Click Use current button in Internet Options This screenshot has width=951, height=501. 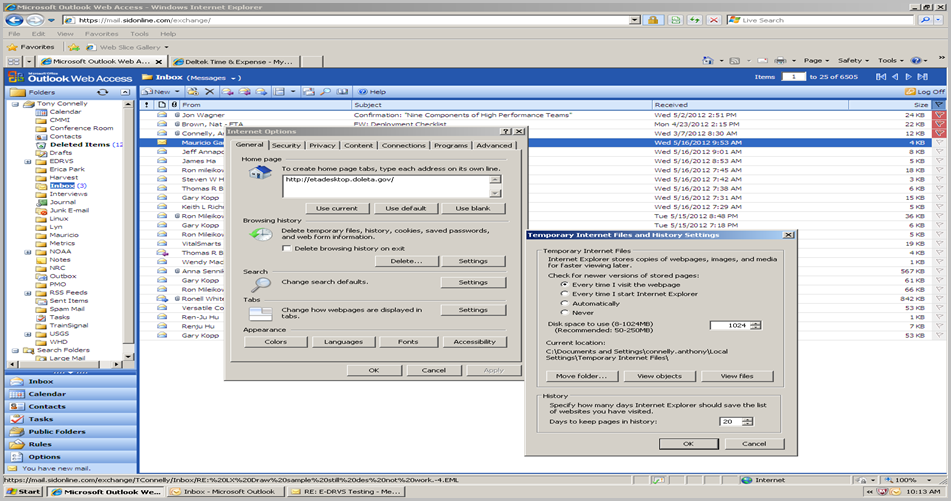[x=337, y=208]
